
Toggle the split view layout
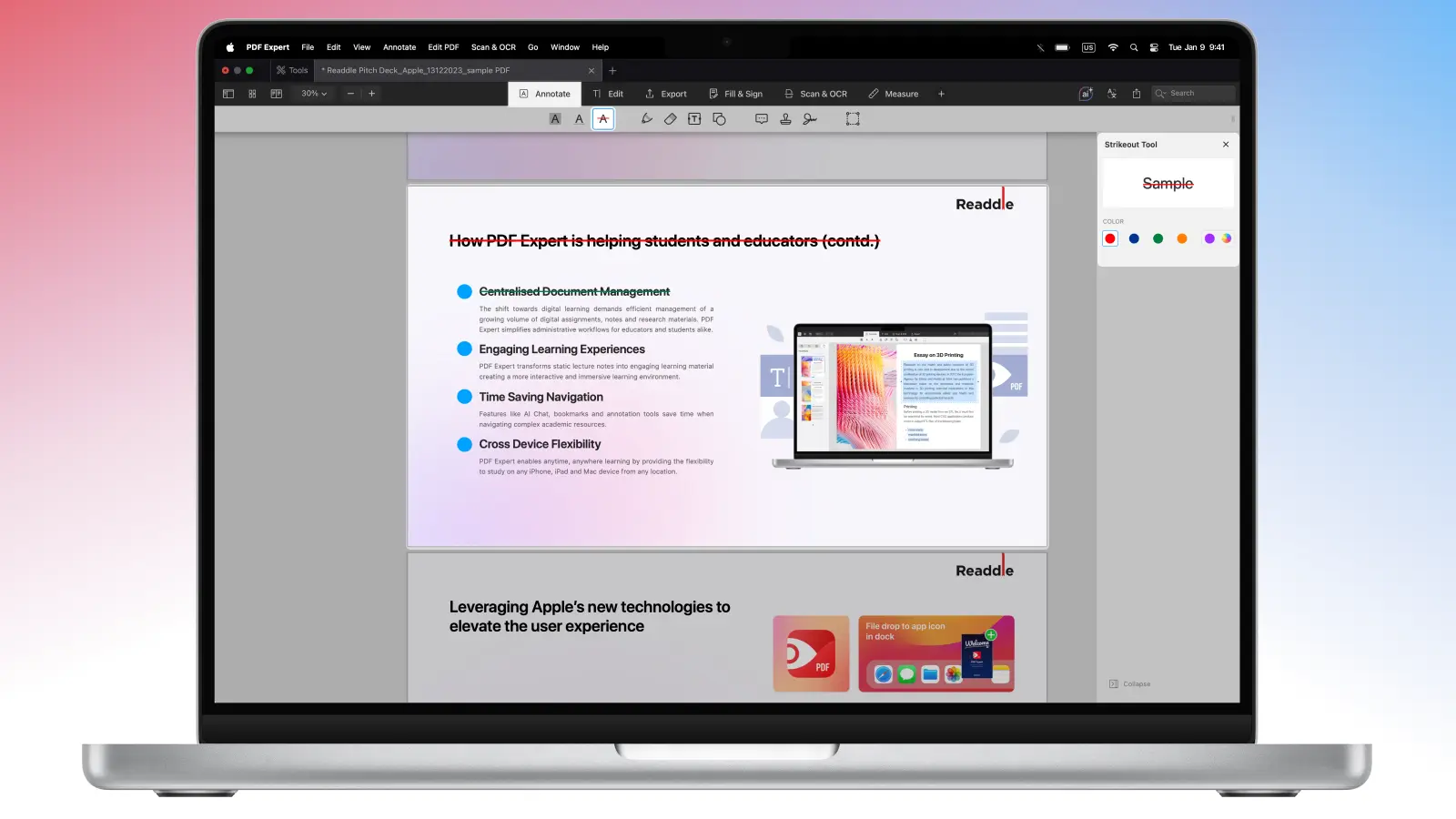276,94
